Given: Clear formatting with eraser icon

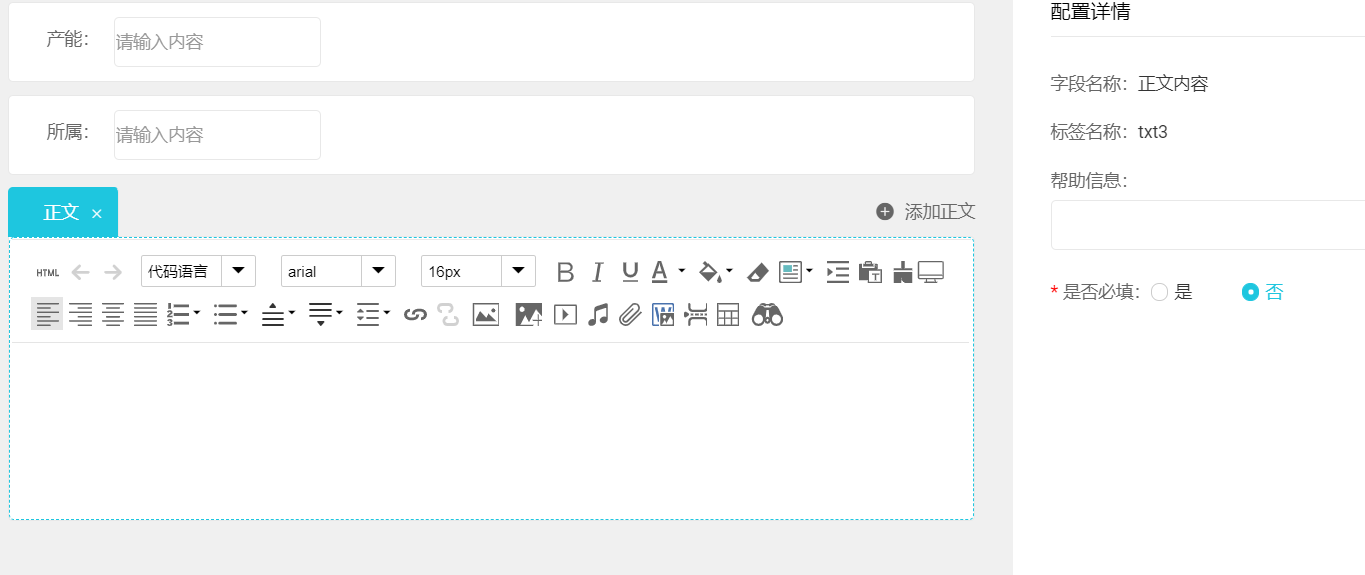Looking at the screenshot, I should (x=758, y=272).
